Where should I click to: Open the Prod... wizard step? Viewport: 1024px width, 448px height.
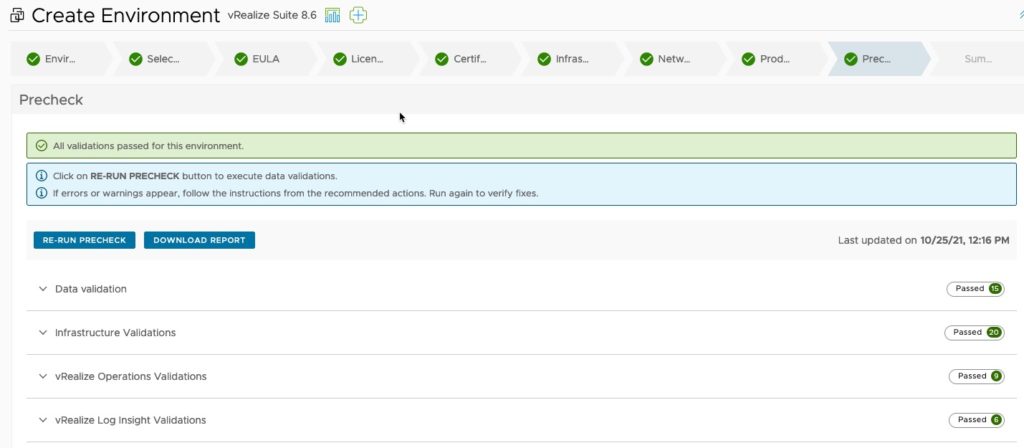pos(776,59)
